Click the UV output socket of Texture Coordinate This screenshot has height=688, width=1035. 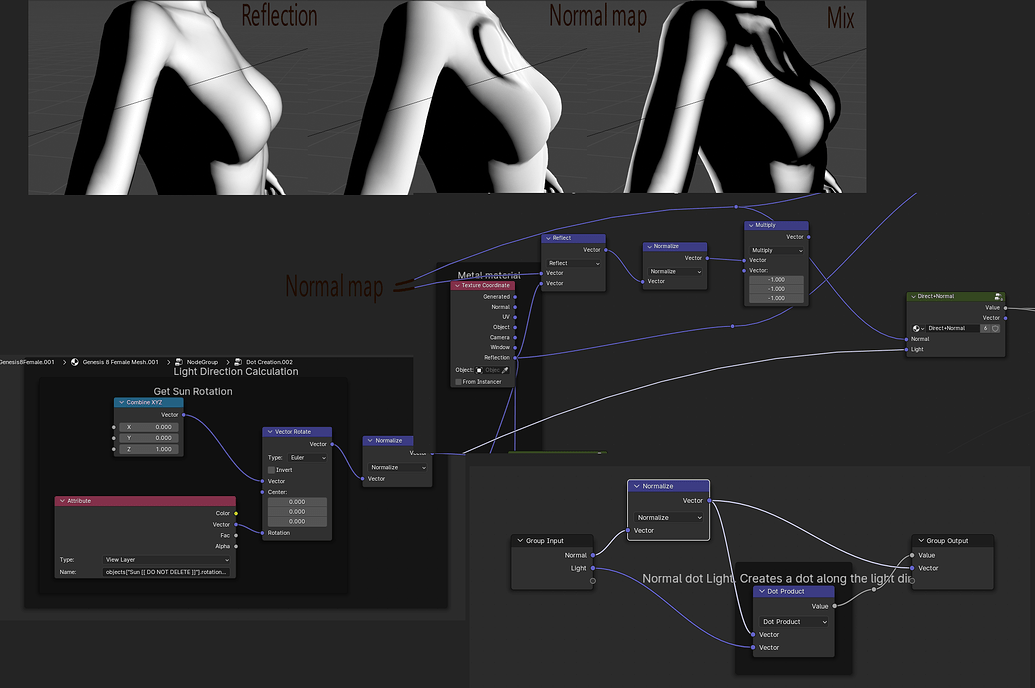515,317
